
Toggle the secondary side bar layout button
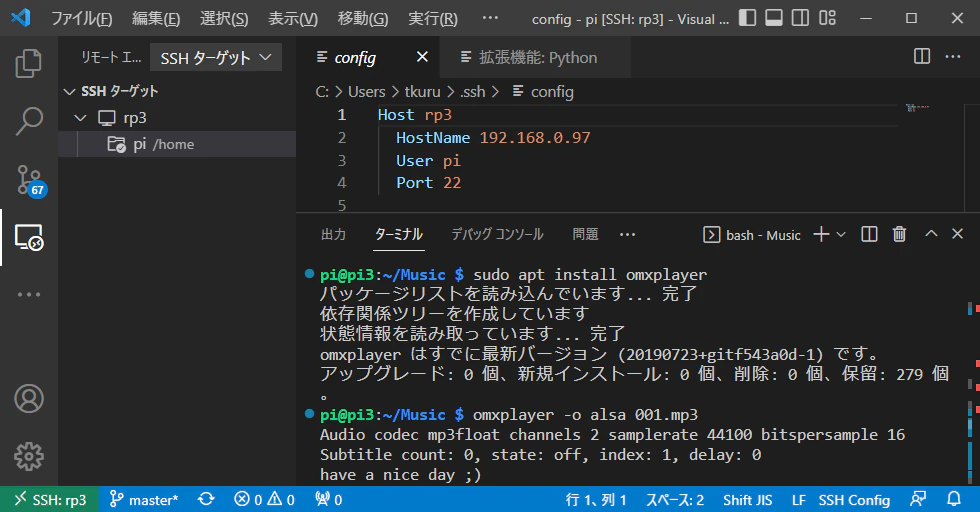(x=801, y=18)
